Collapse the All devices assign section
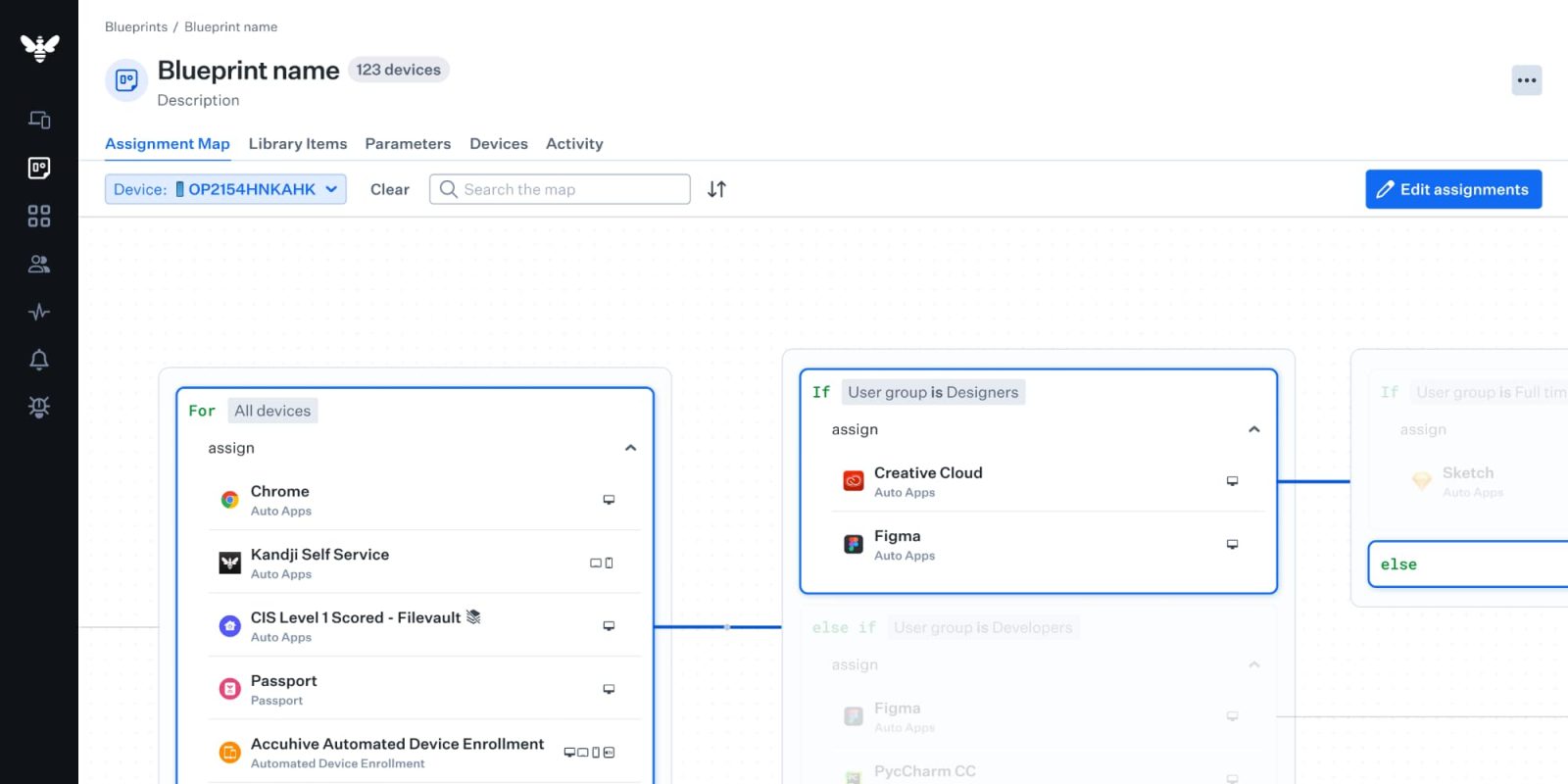This screenshot has height=784, width=1568. [x=630, y=448]
